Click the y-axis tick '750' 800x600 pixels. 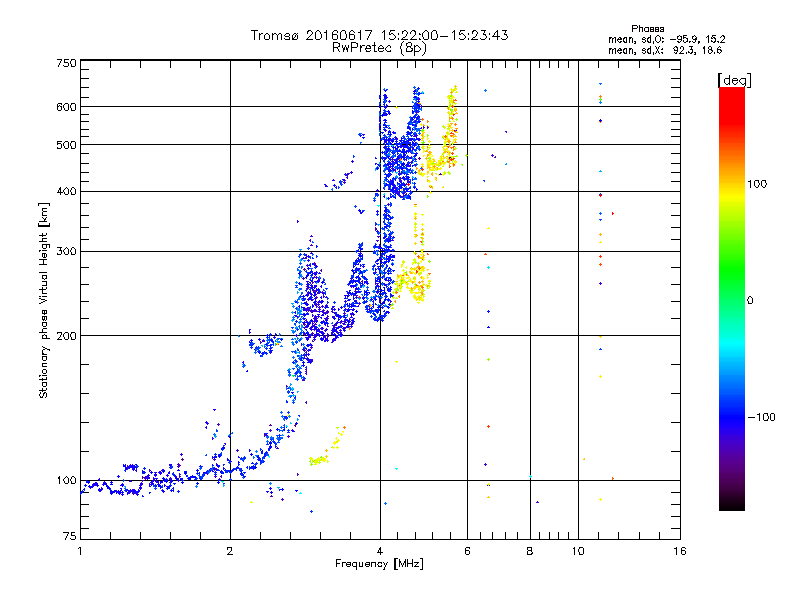(67, 63)
